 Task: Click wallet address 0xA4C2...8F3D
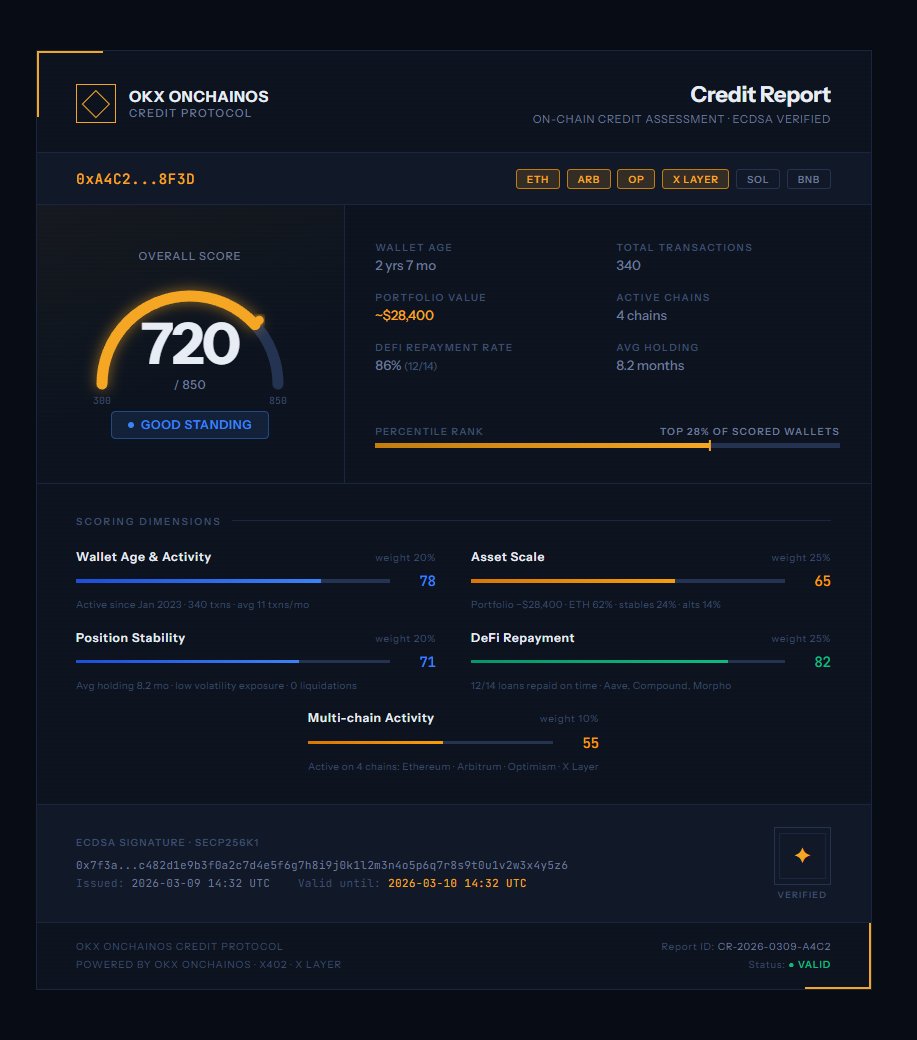(135, 179)
